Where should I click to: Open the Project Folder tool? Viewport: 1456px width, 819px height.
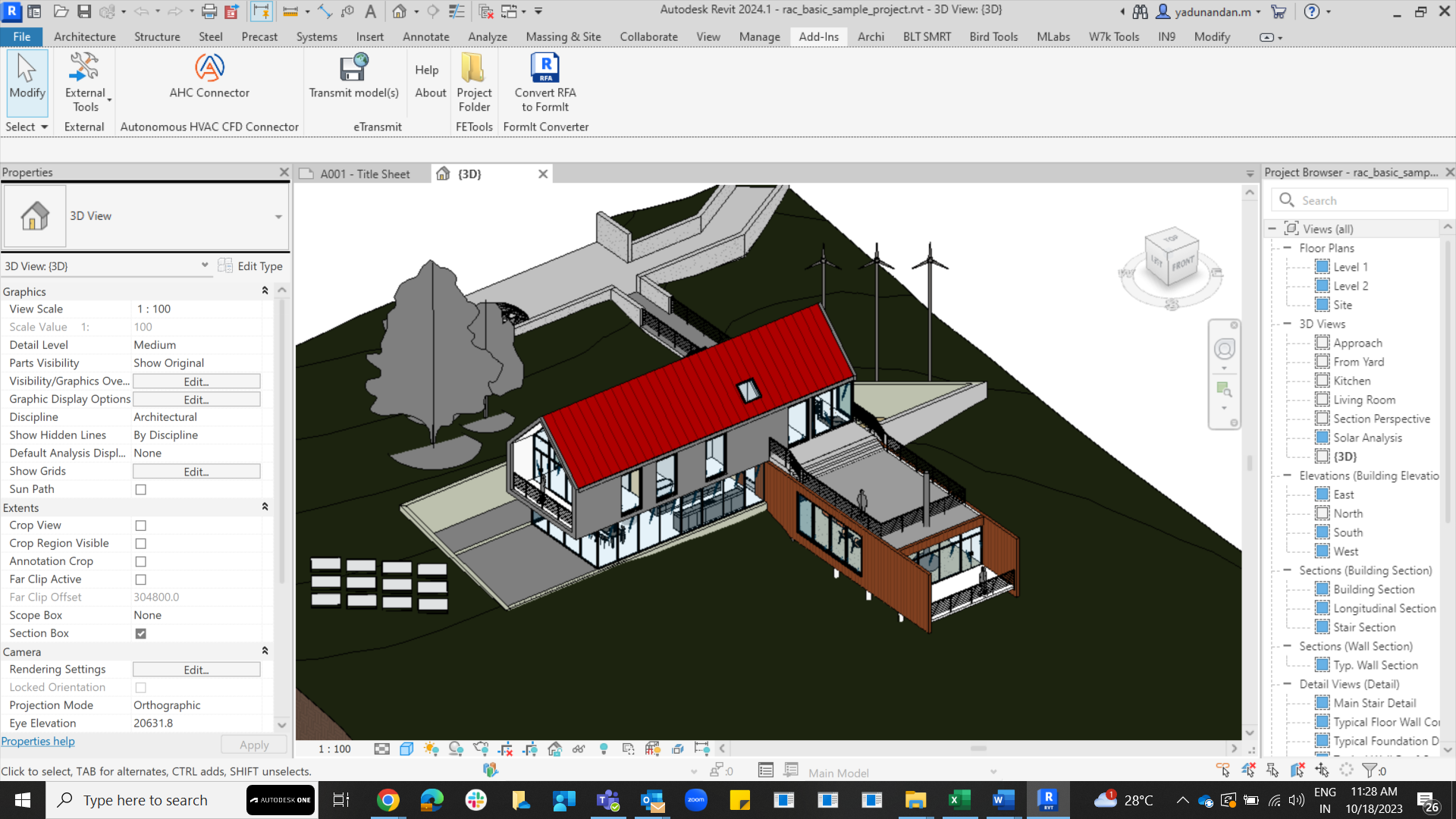click(474, 68)
